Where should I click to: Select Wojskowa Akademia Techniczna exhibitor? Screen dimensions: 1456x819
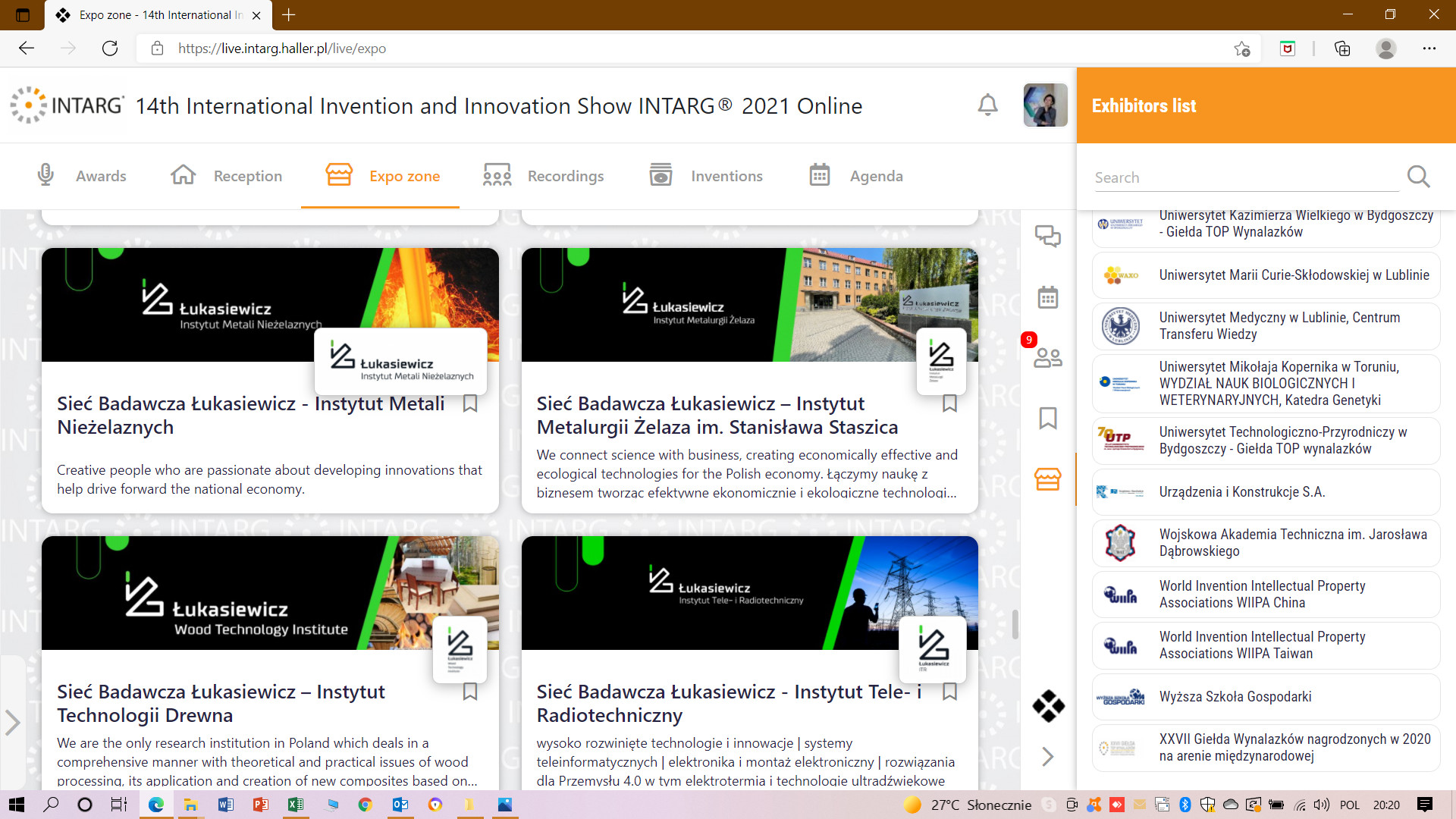[x=1266, y=543]
